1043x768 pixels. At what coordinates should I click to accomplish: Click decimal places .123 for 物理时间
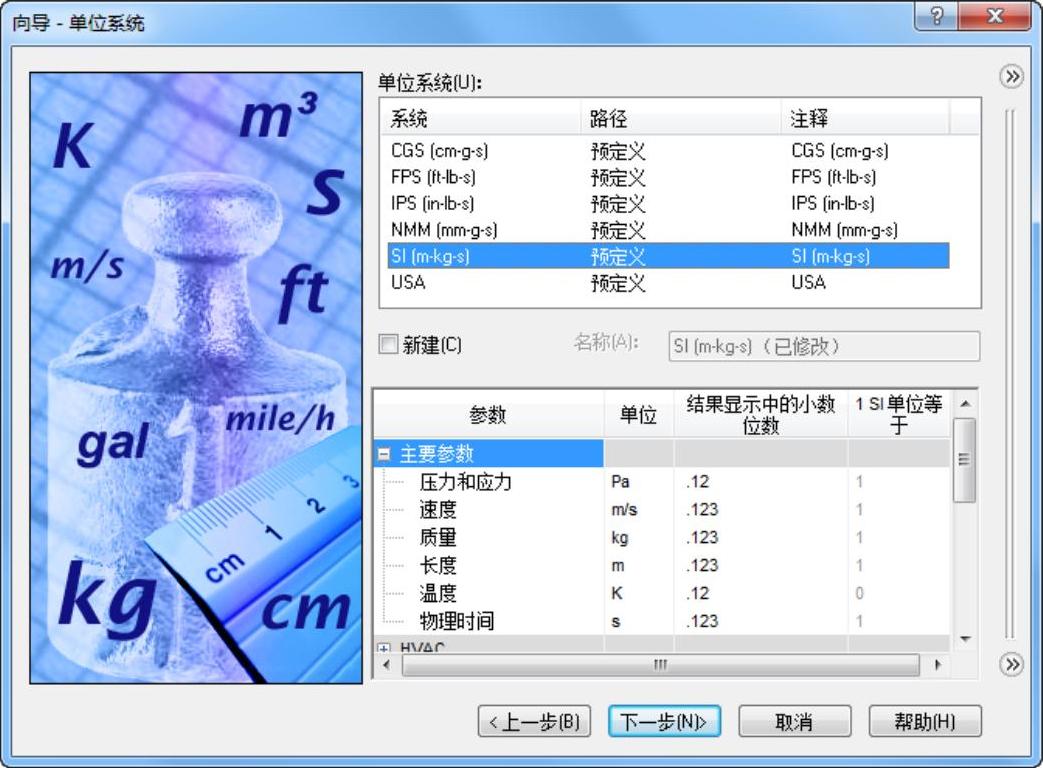(x=761, y=621)
